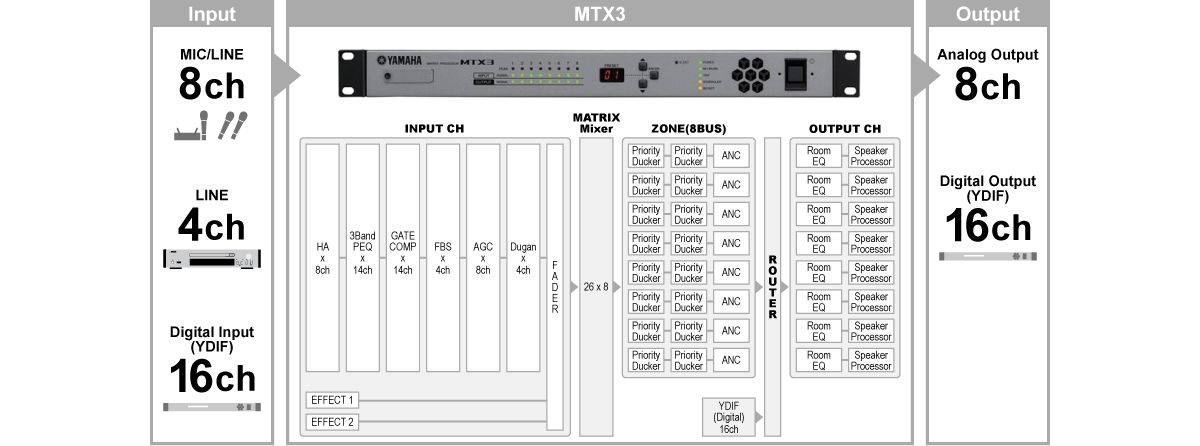Click the wireless microphone receiver icon
Viewport: 1200px width, 446px height.
click(190, 125)
